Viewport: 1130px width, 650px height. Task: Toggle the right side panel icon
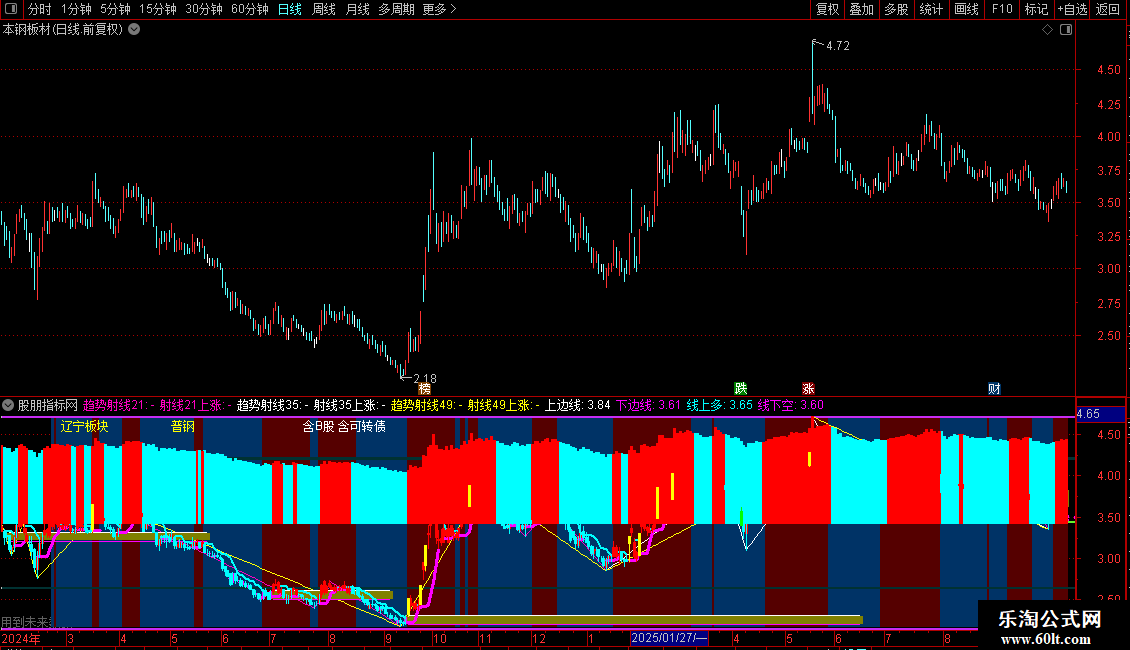click(x=1066, y=30)
